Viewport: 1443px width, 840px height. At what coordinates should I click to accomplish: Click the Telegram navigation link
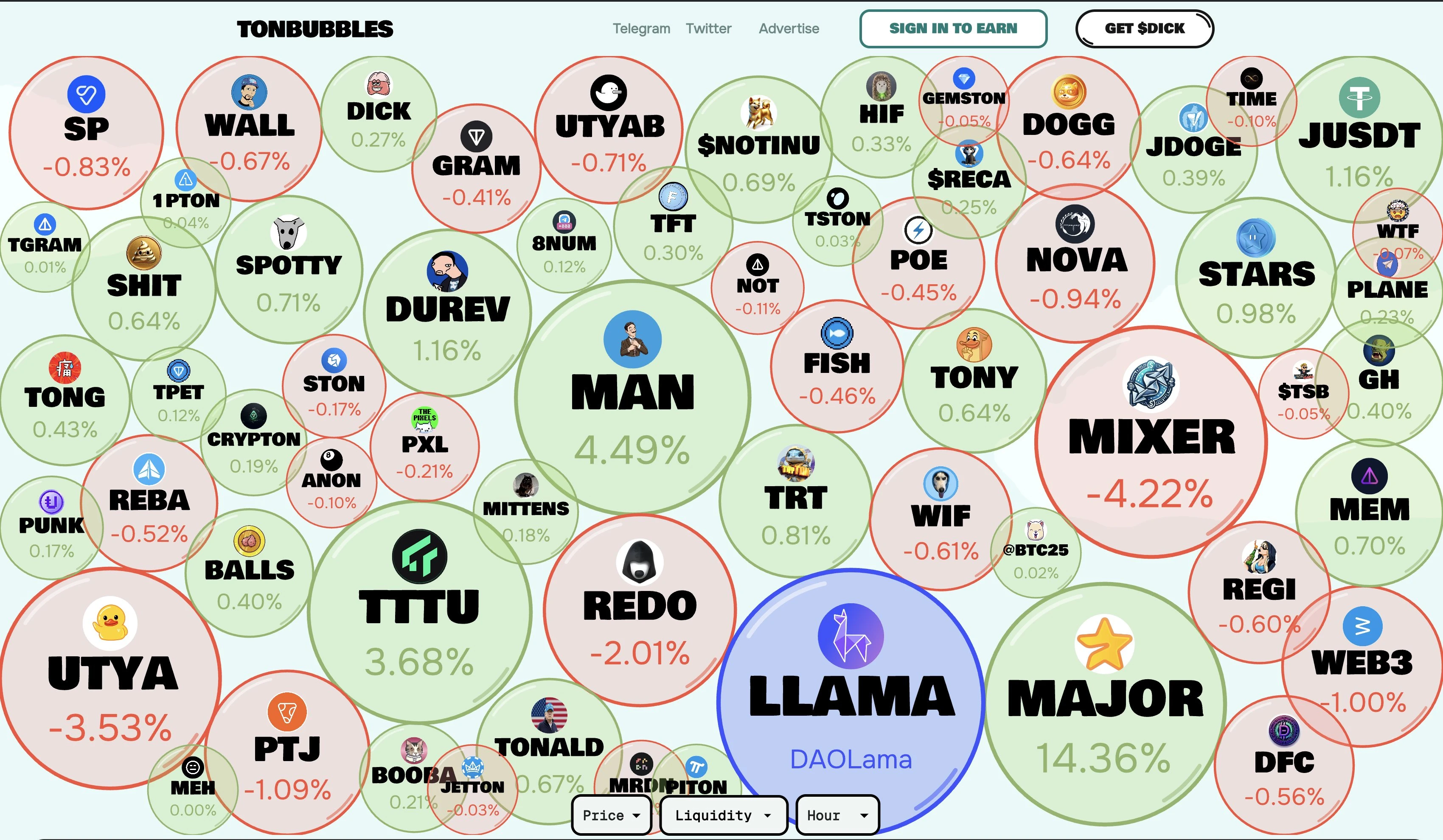pos(641,28)
